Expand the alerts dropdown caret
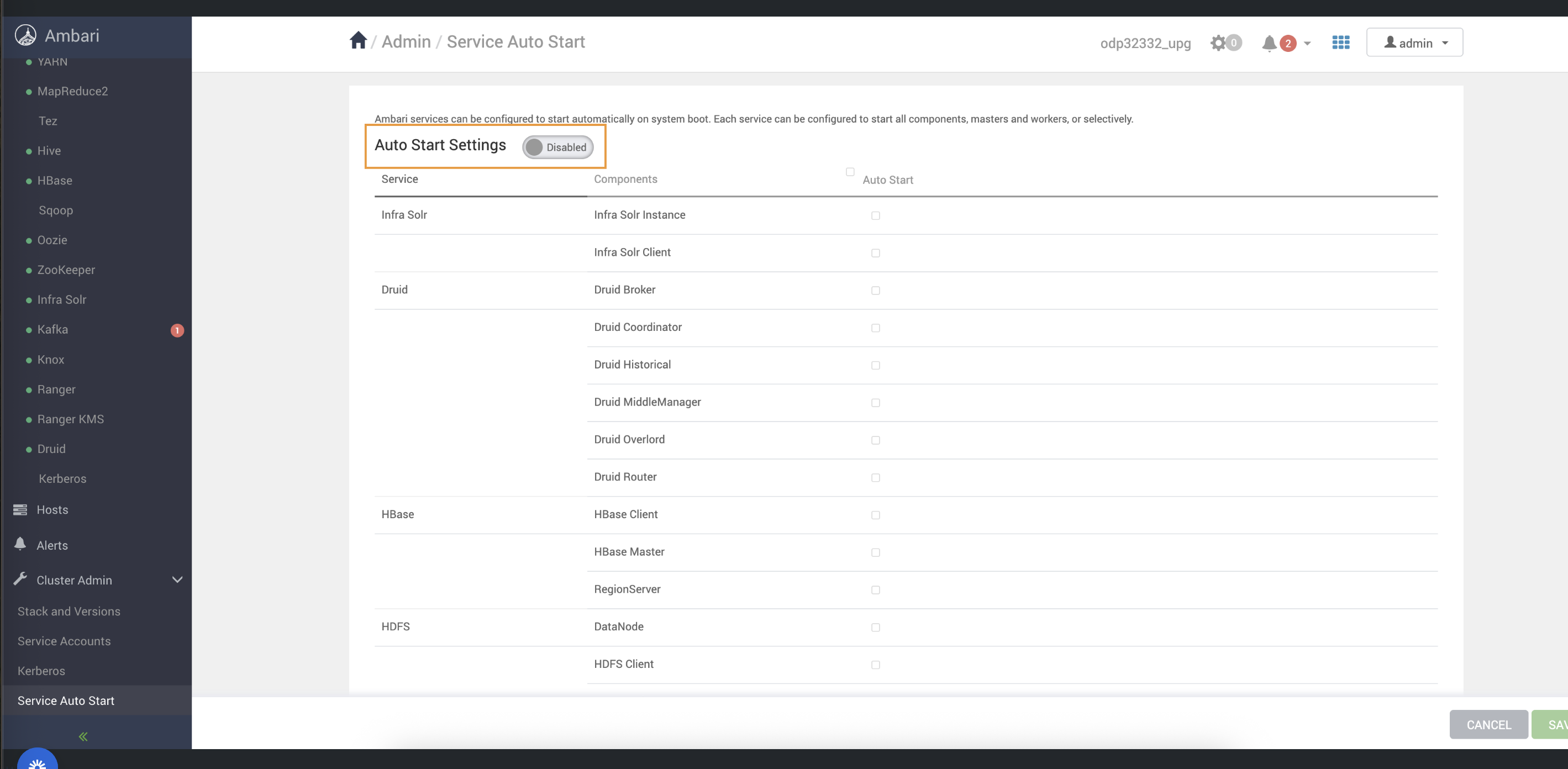The height and width of the screenshot is (769, 1568). point(1307,43)
